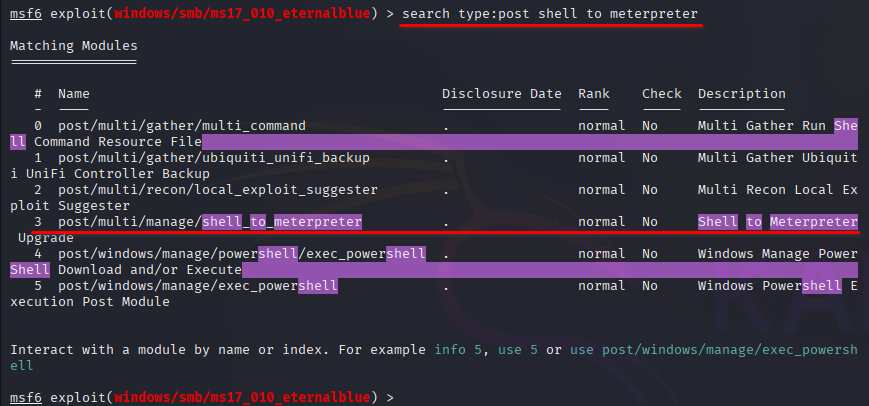Click the index number 3 in the results

38,222
